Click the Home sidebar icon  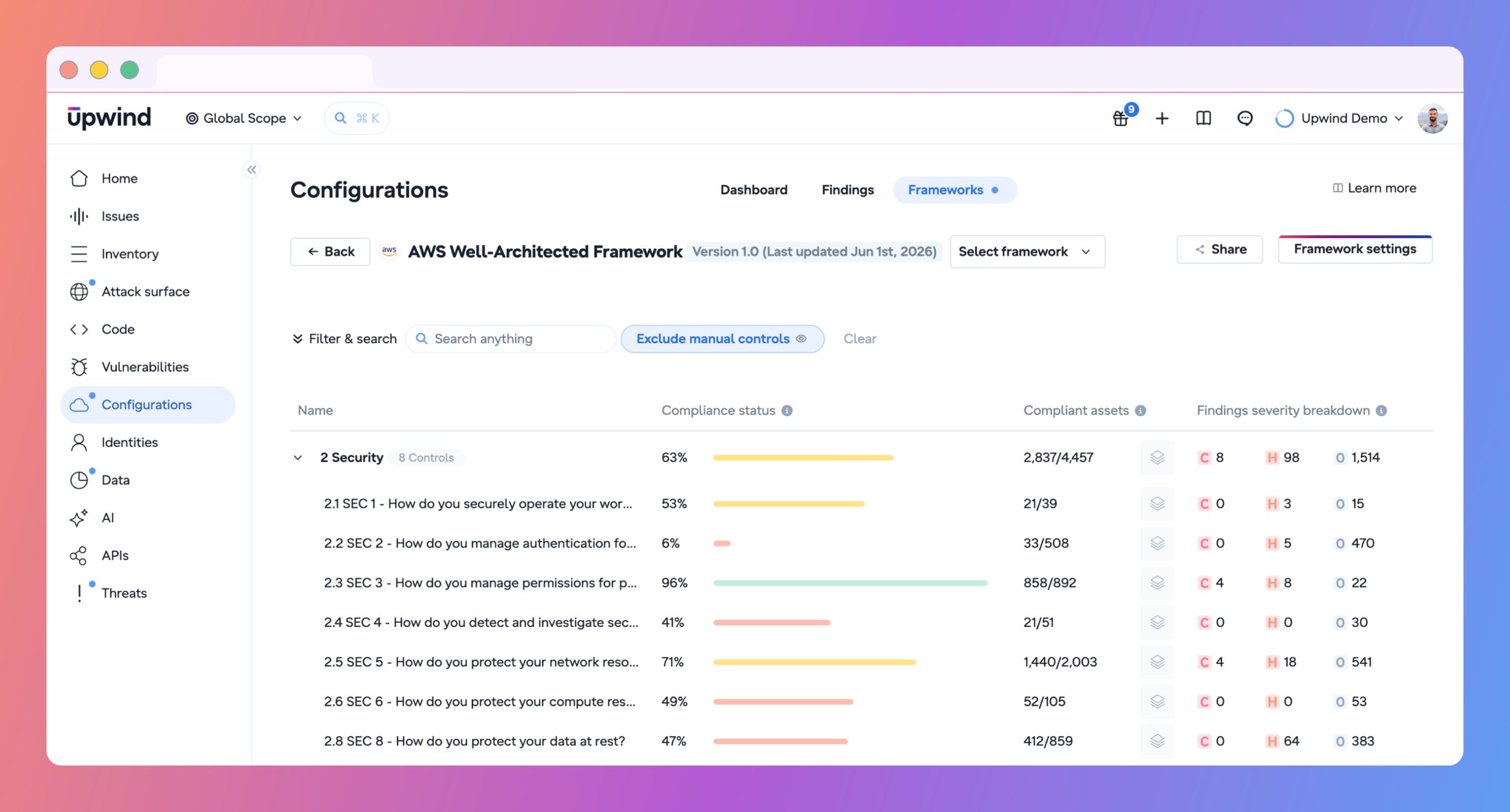[79, 178]
